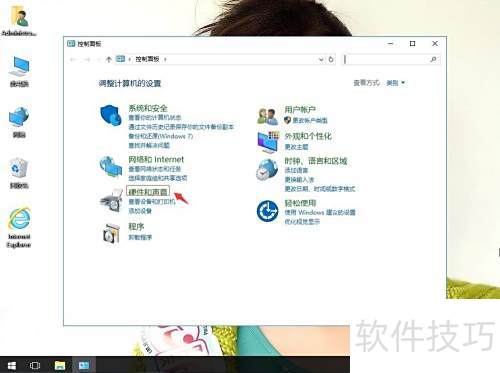The height and width of the screenshot is (373, 500).
Task: Open File Explorer from the taskbar
Action: tap(60, 365)
